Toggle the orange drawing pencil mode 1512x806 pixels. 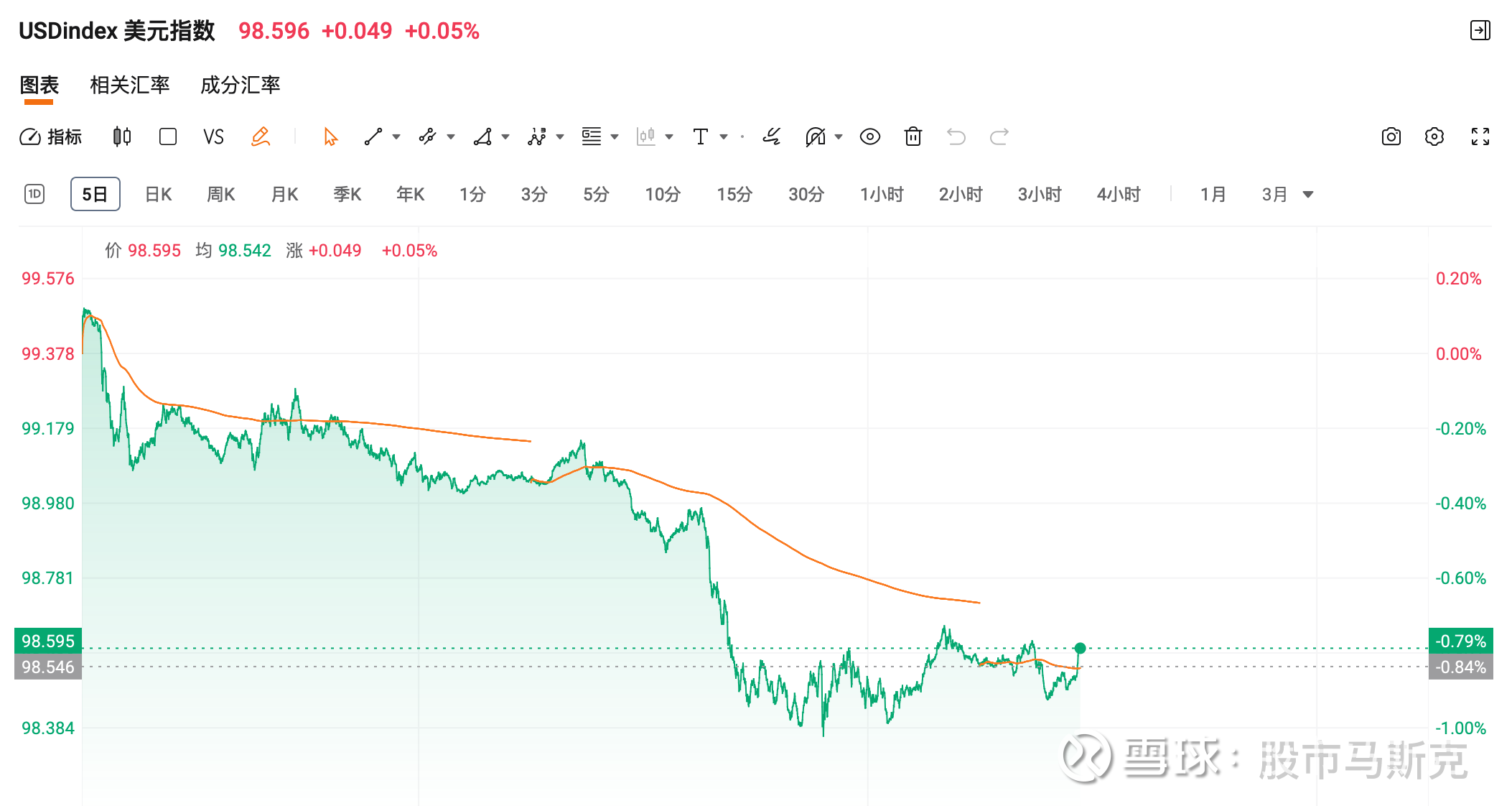tap(261, 136)
